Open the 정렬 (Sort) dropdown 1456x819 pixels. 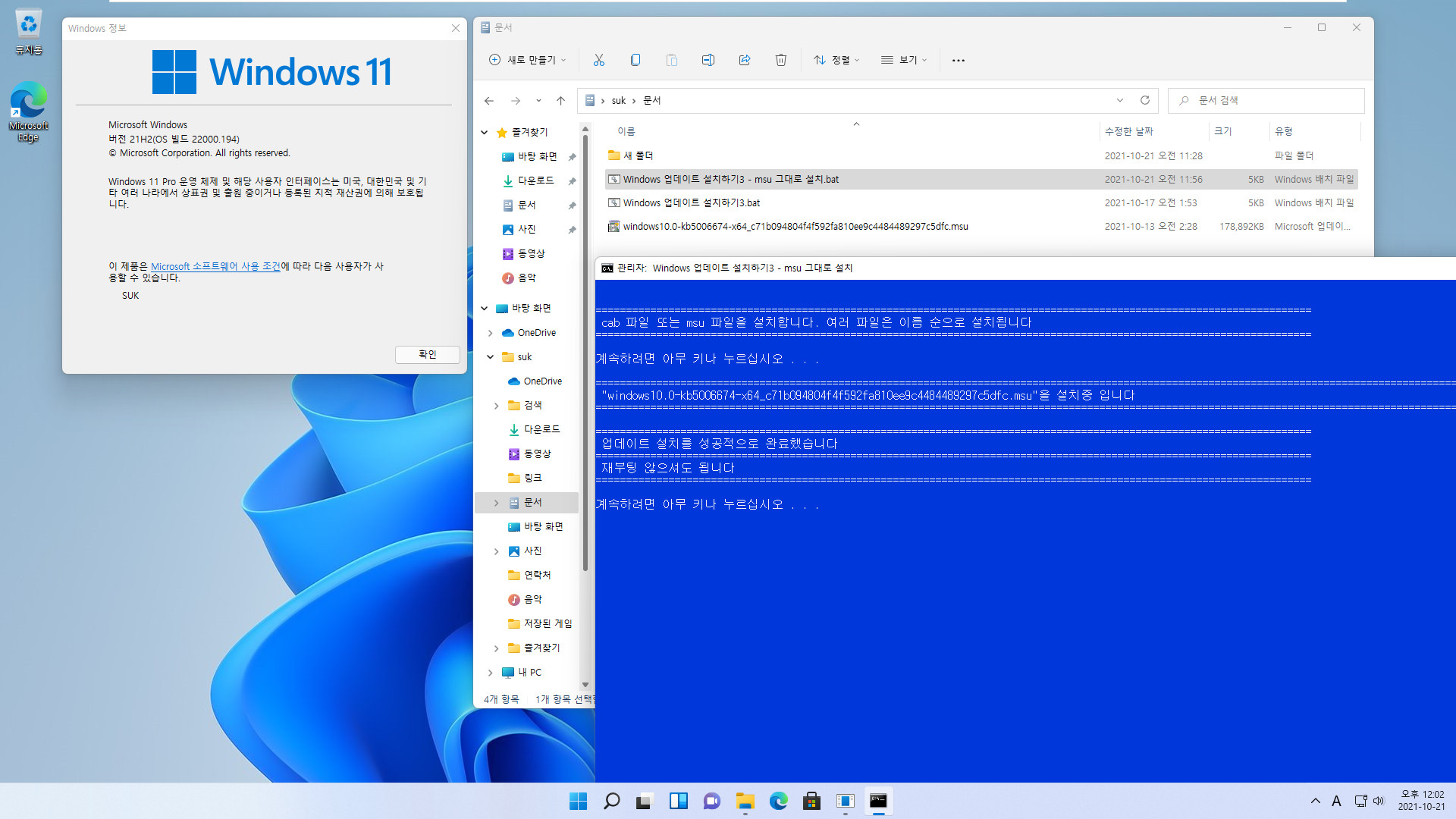836,60
